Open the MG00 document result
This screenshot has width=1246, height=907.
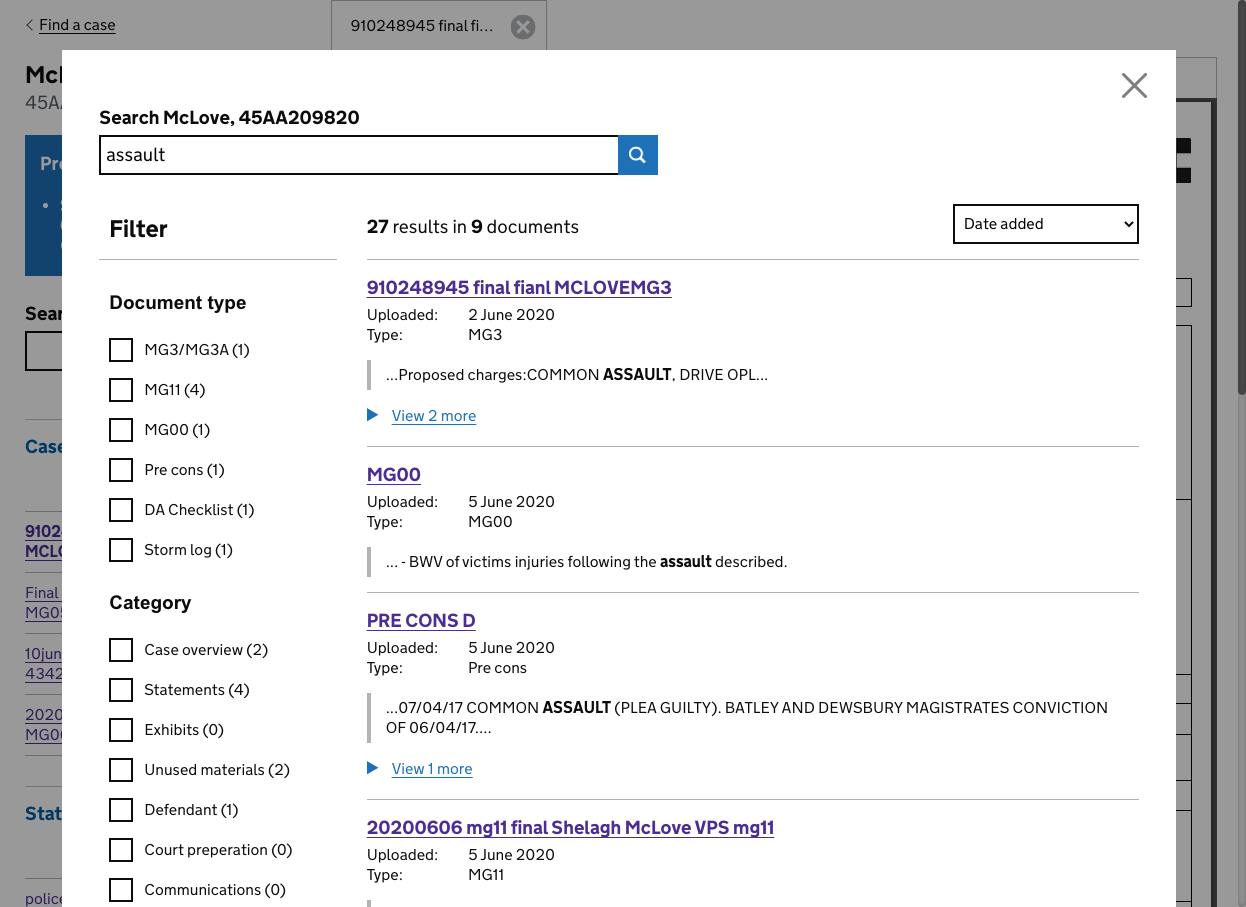click(x=393, y=475)
